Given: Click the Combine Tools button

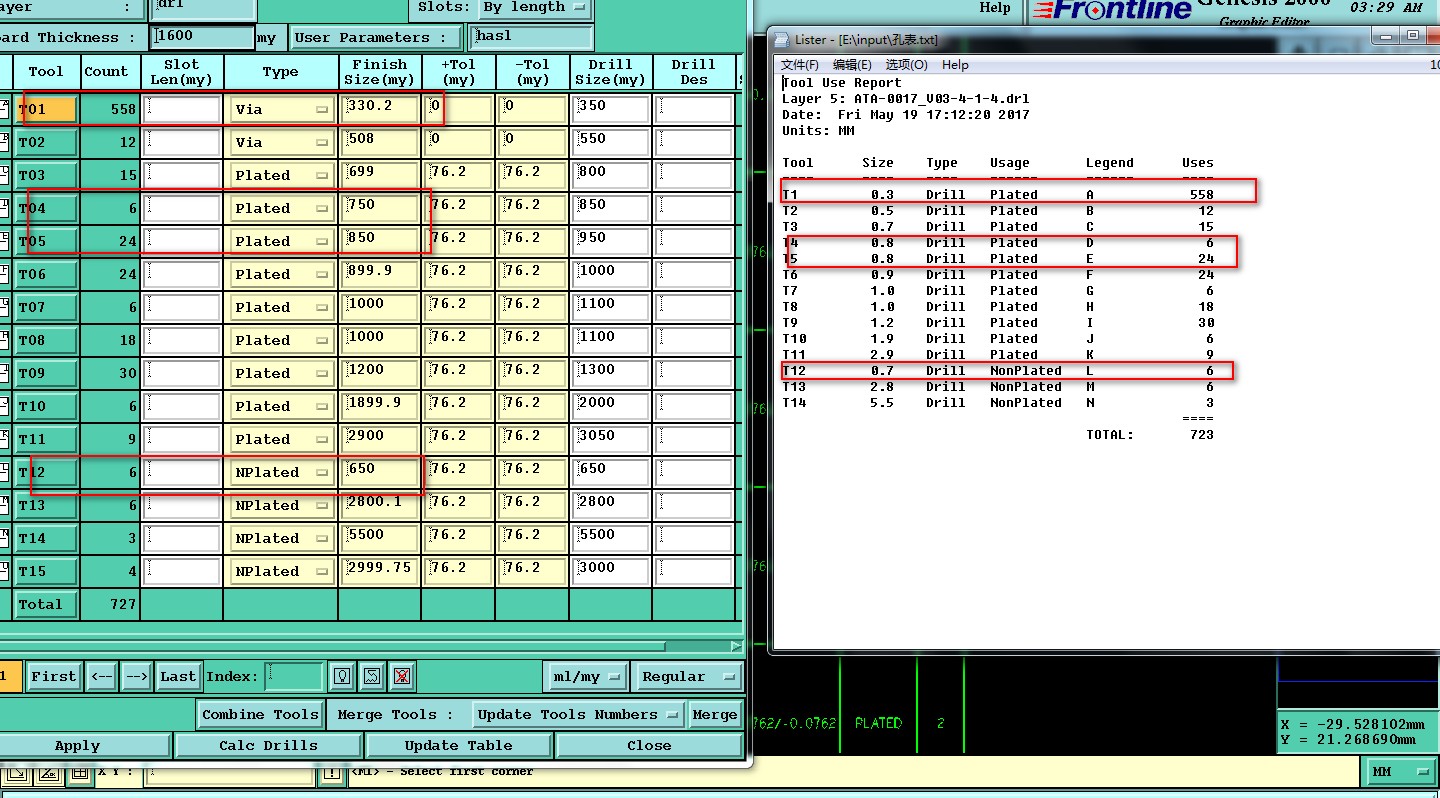Looking at the screenshot, I should pyautogui.click(x=260, y=714).
